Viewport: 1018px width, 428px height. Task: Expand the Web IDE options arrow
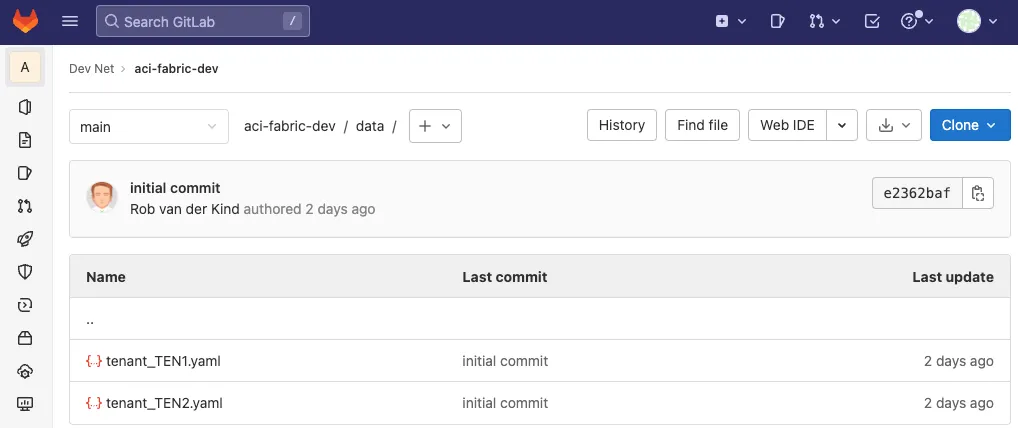pos(842,125)
